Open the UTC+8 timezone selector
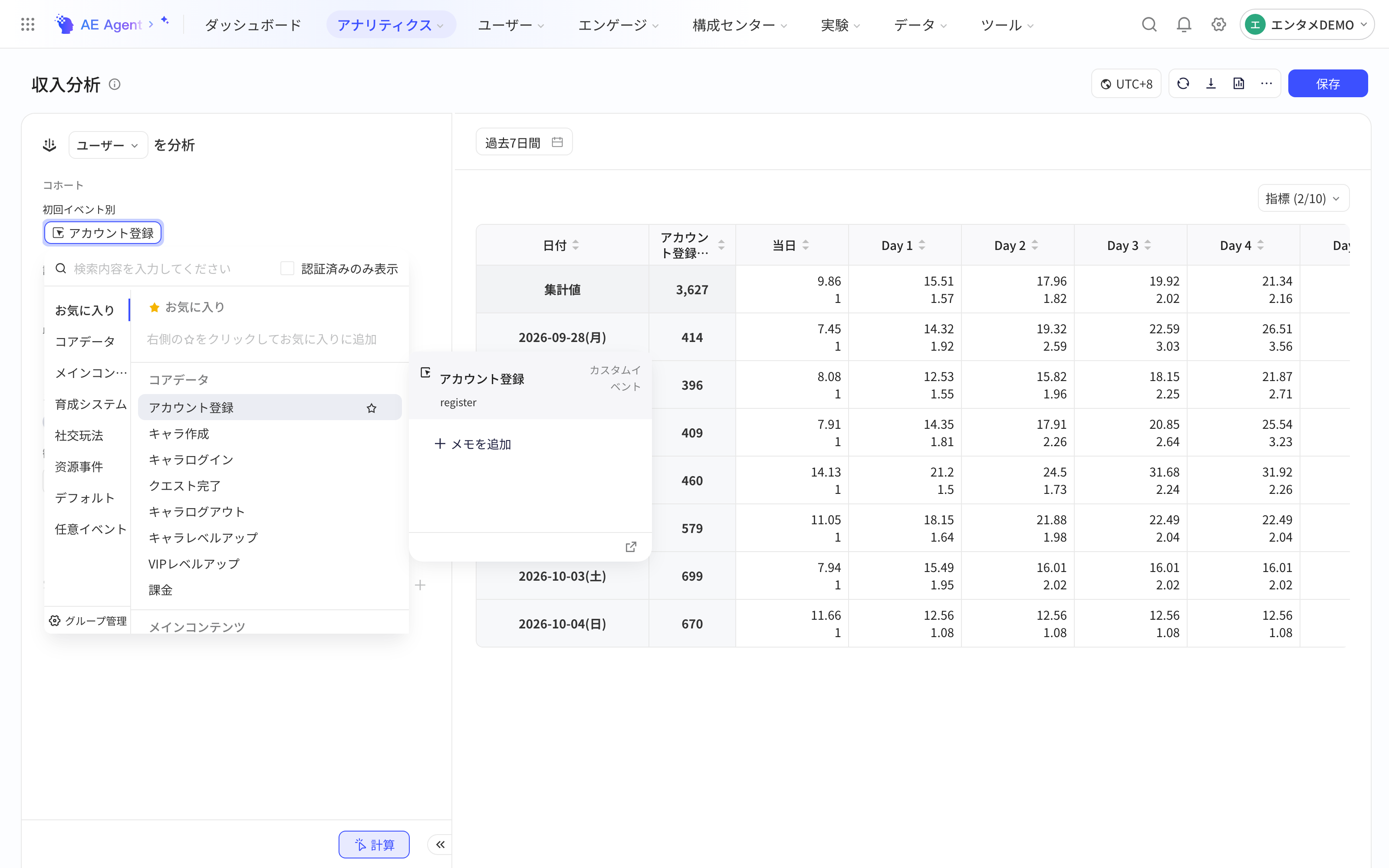Viewport: 1389px width, 868px height. (1126, 84)
